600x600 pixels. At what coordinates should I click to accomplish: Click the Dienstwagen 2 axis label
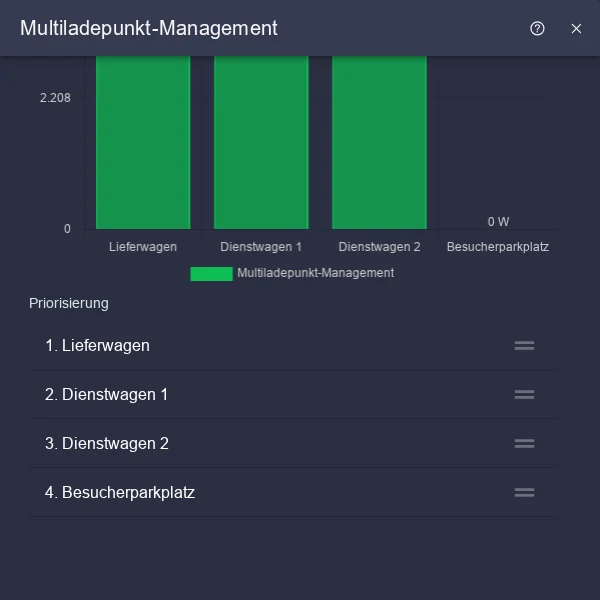[379, 247]
